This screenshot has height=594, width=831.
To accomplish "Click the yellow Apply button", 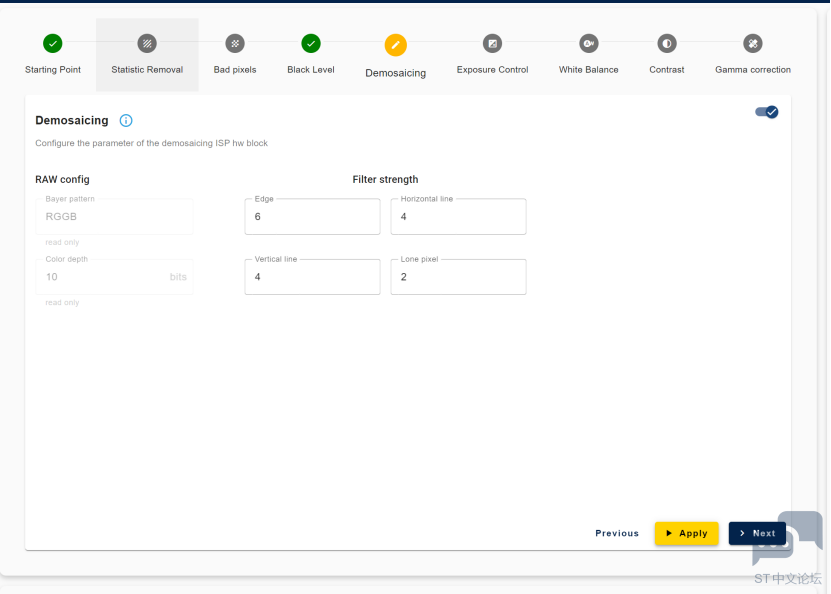I will 686,533.
